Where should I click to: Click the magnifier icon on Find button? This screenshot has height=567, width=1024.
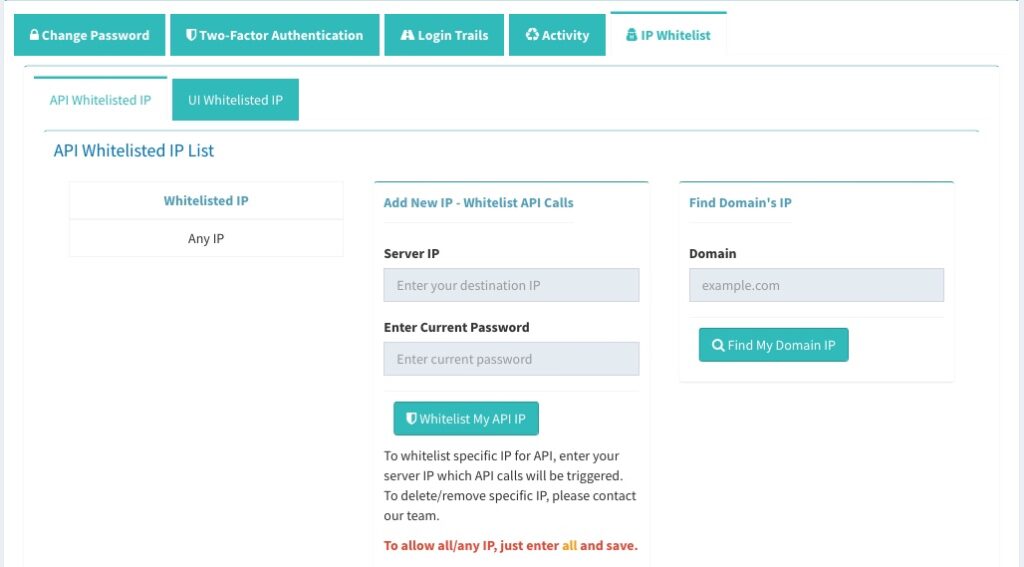click(x=718, y=345)
